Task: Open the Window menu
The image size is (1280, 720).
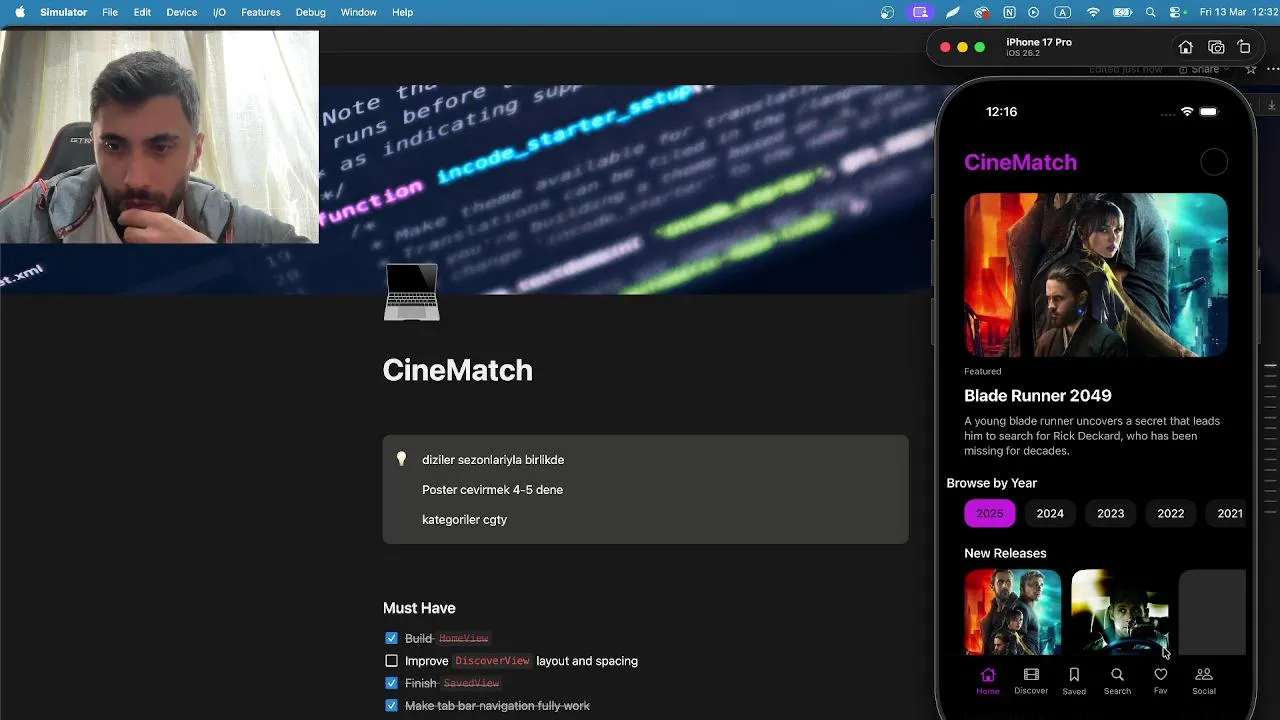Action: pos(358,12)
